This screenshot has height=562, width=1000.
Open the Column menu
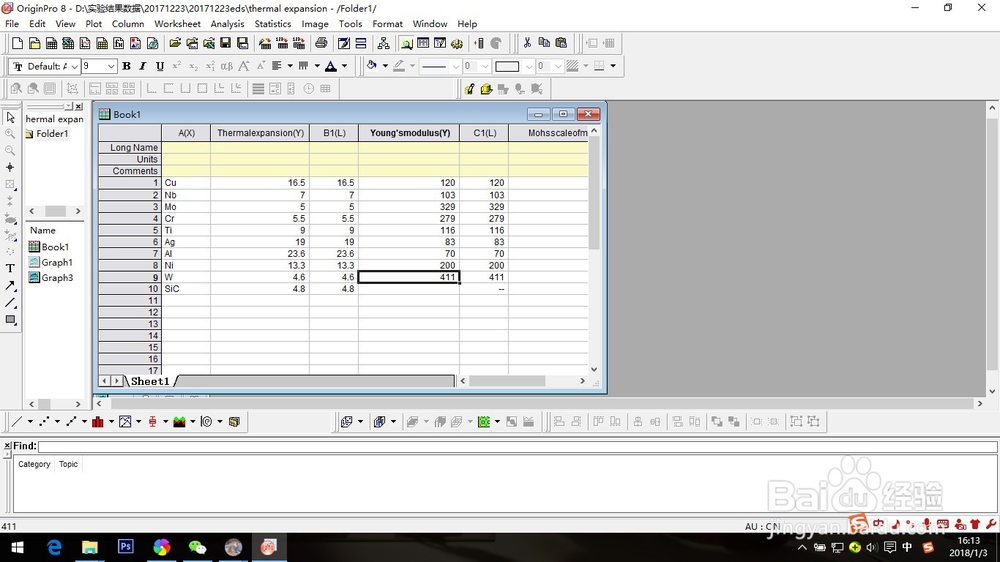[128, 24]
